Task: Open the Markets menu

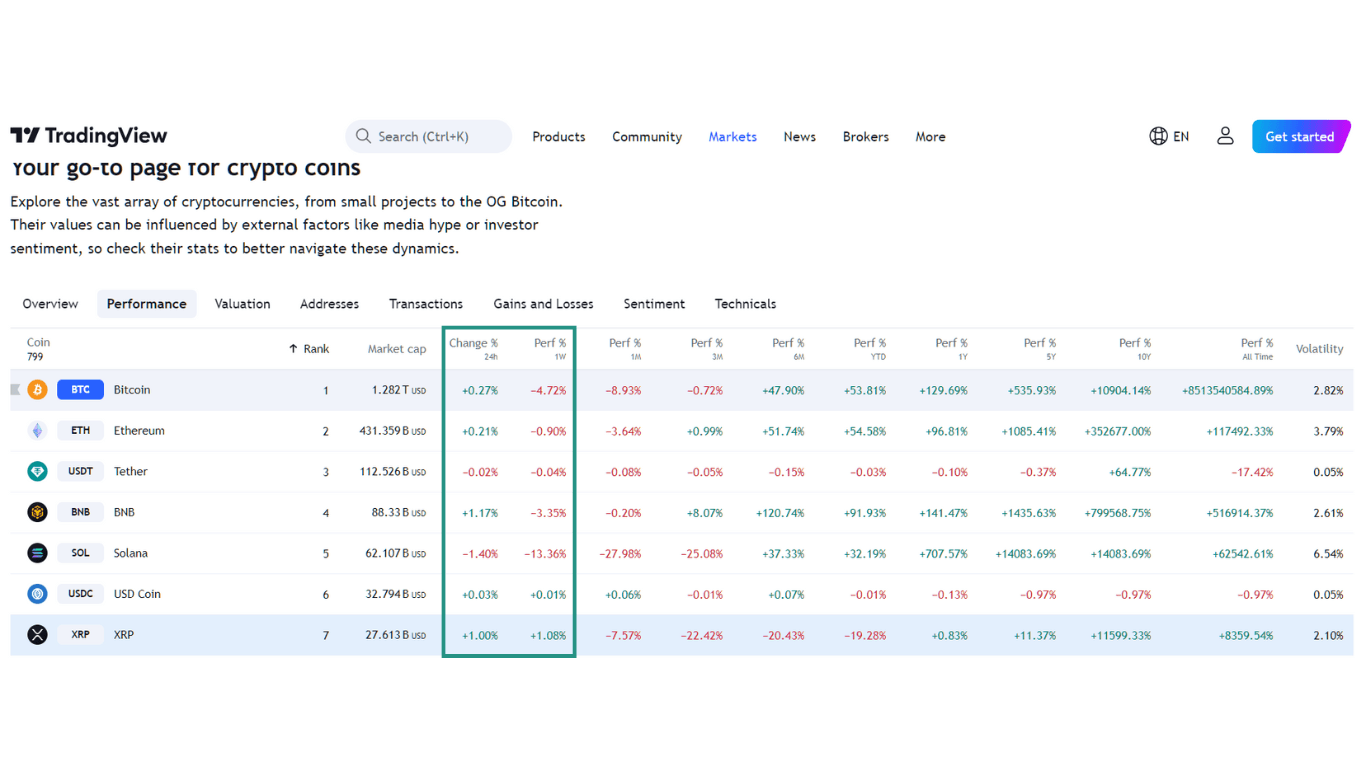Action: tap(732, 137)
